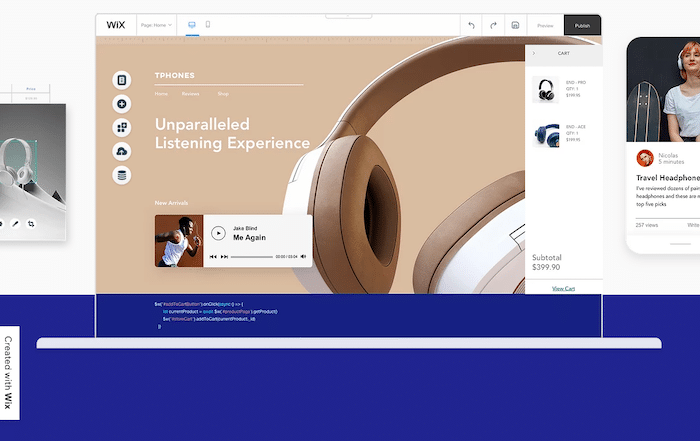The height and width of the screenshot is (441, 700).
Task: Open the Media upload cloud icon
Action: point(121,151)
